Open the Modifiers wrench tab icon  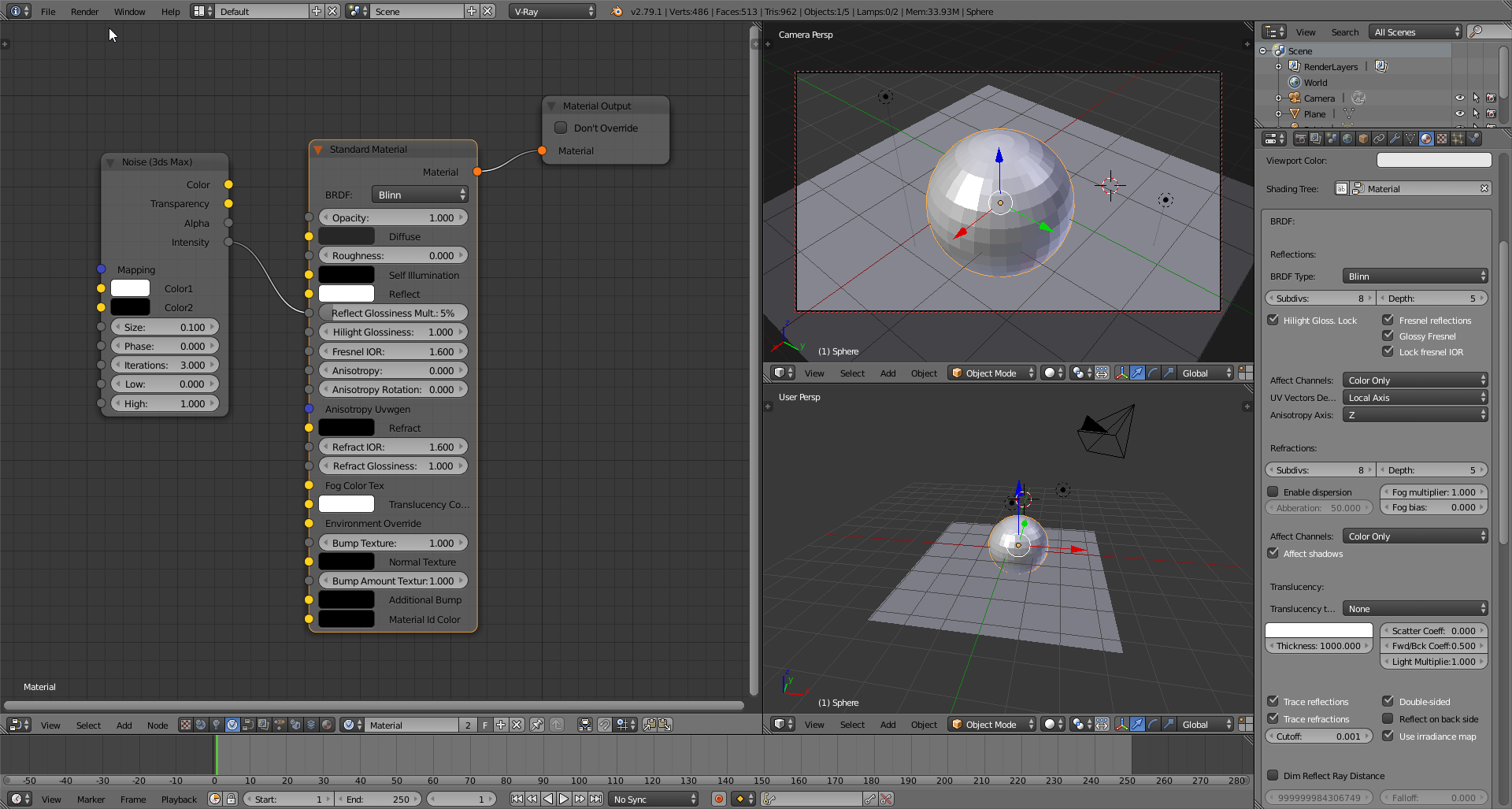click(x=1395, y=139)
